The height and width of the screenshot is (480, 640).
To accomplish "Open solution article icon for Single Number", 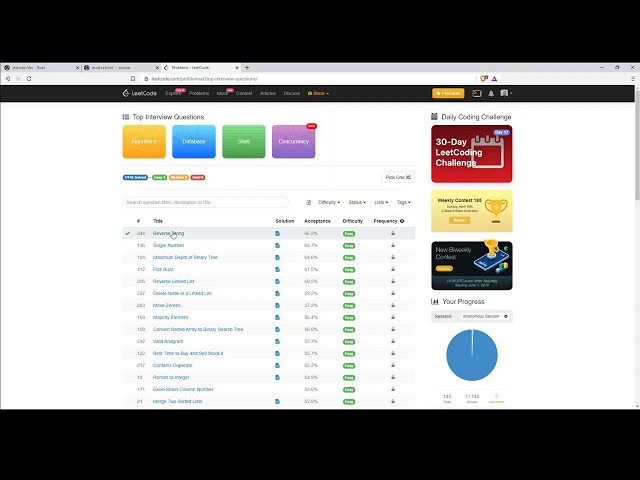I will pos(278,245).
